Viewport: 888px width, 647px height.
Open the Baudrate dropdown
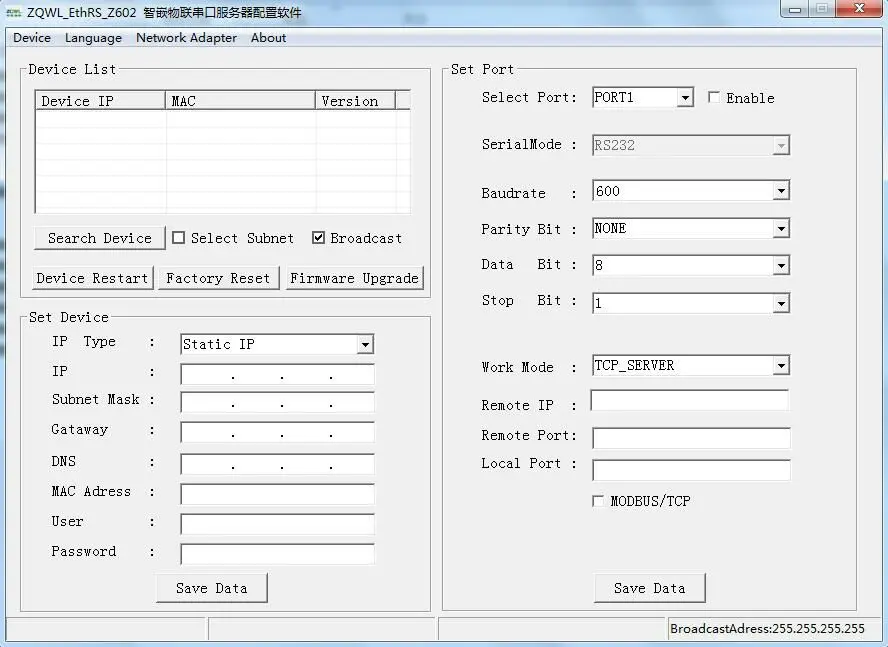(x=779, y=190)
